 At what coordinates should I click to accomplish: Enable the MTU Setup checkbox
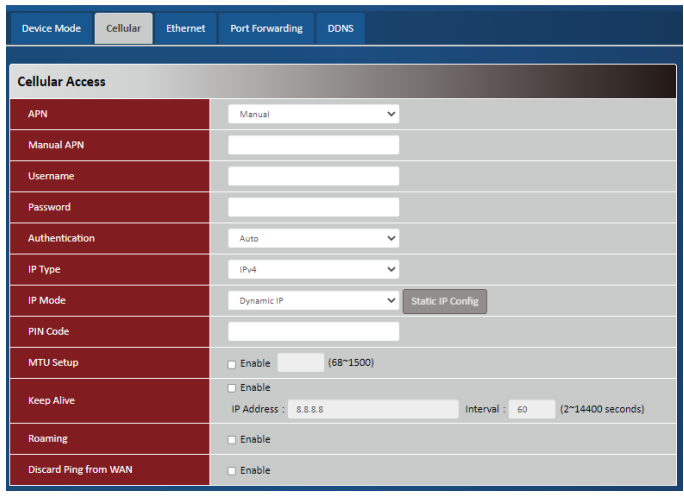[232, 364]
